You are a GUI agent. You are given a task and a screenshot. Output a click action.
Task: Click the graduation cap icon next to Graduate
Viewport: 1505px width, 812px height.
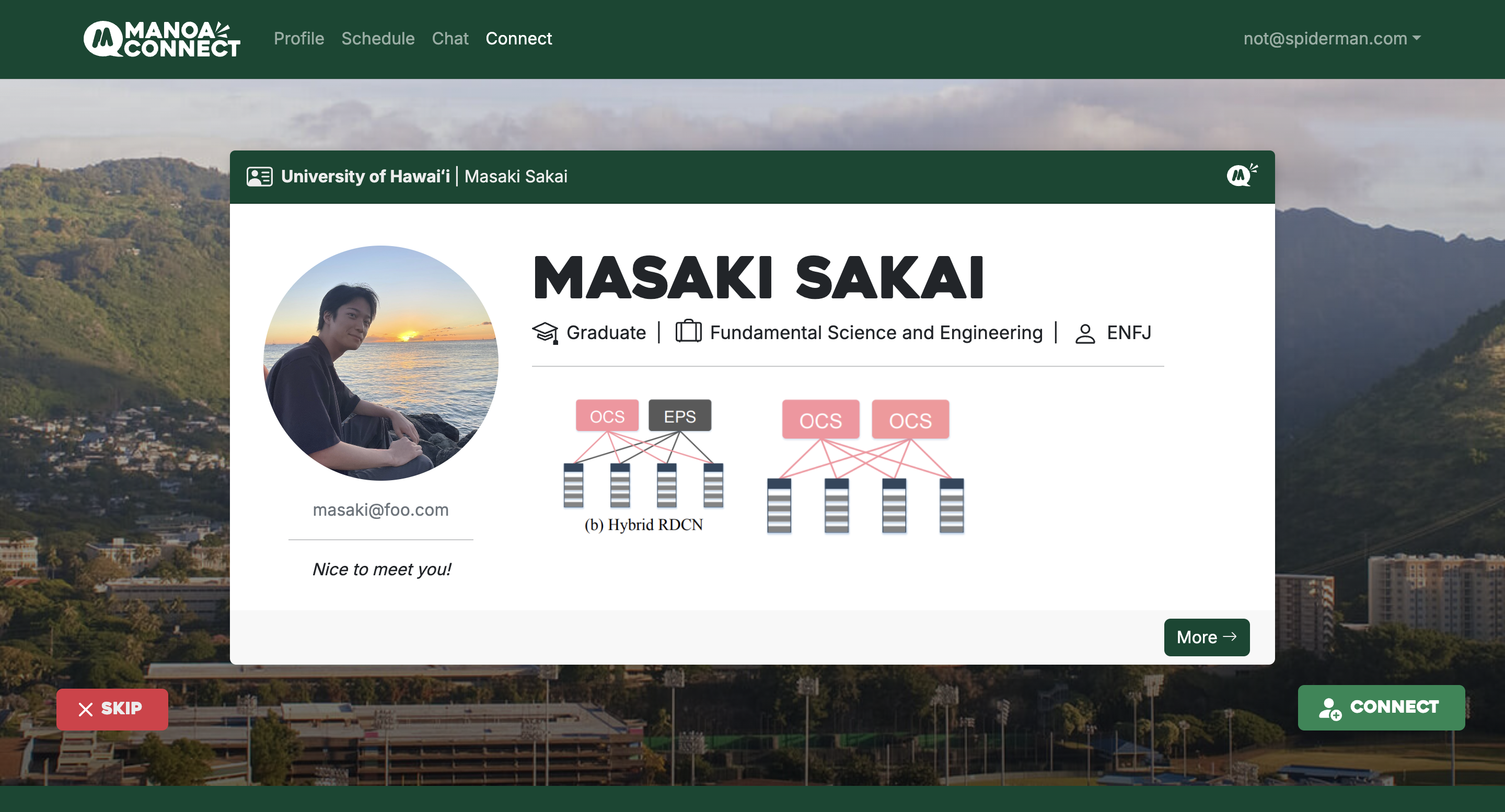click(545, 332)
